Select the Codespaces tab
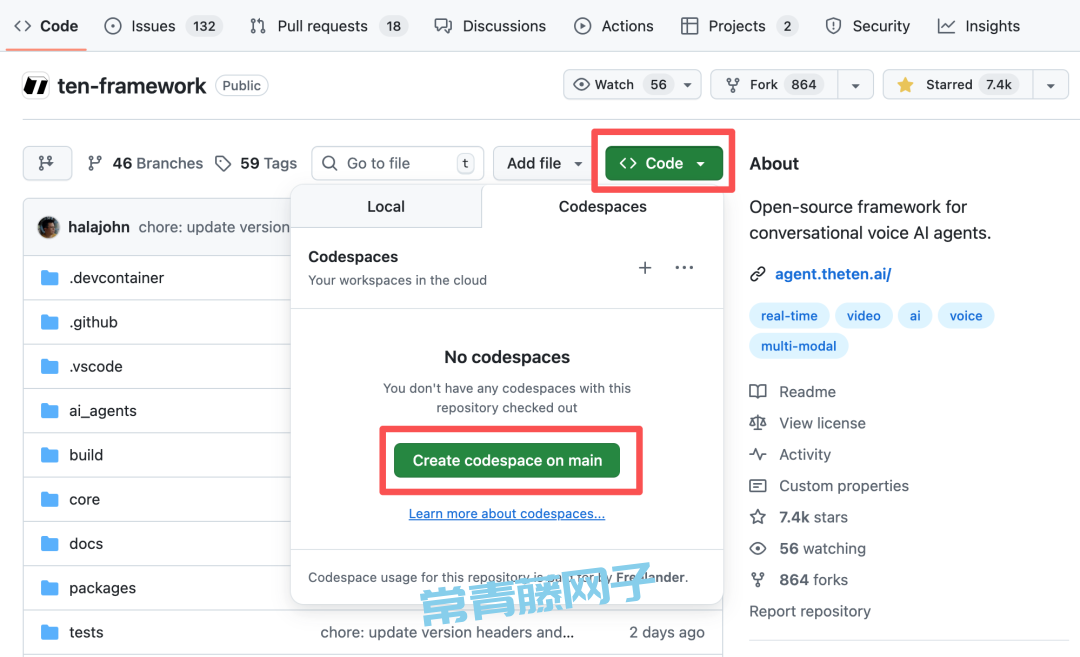This screenshot has width=1080, height=657. coord(602,207)
